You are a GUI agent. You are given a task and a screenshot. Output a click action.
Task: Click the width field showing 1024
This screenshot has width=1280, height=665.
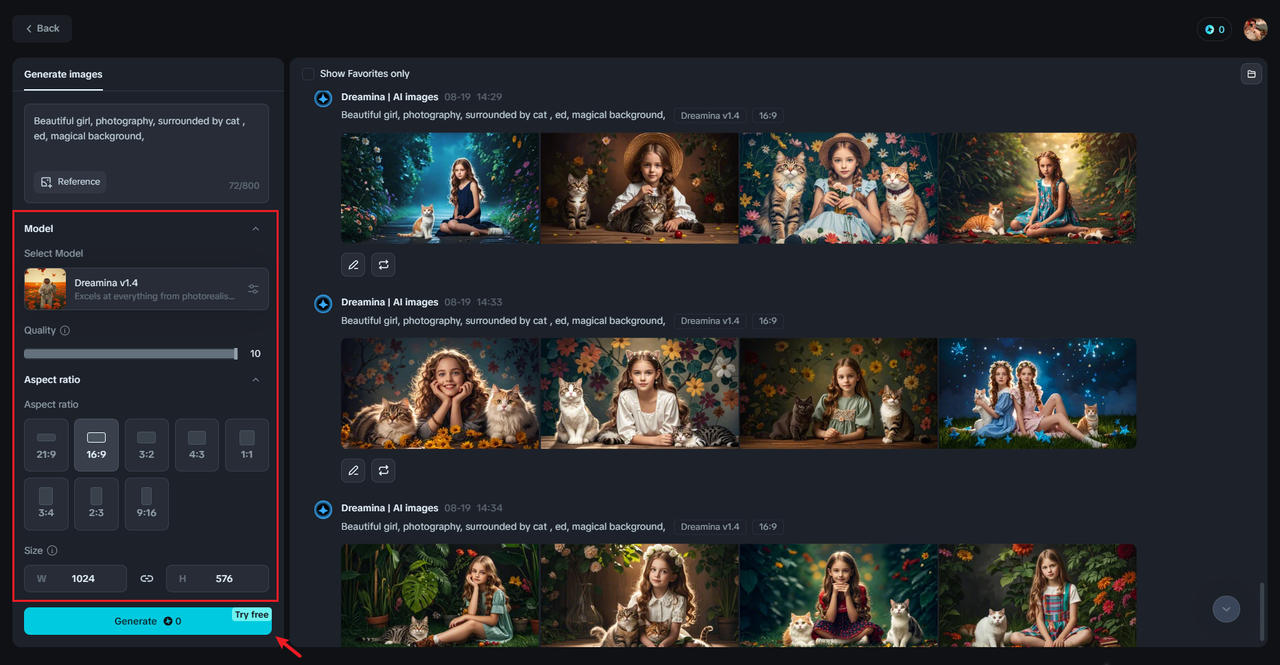pos(75,578)
